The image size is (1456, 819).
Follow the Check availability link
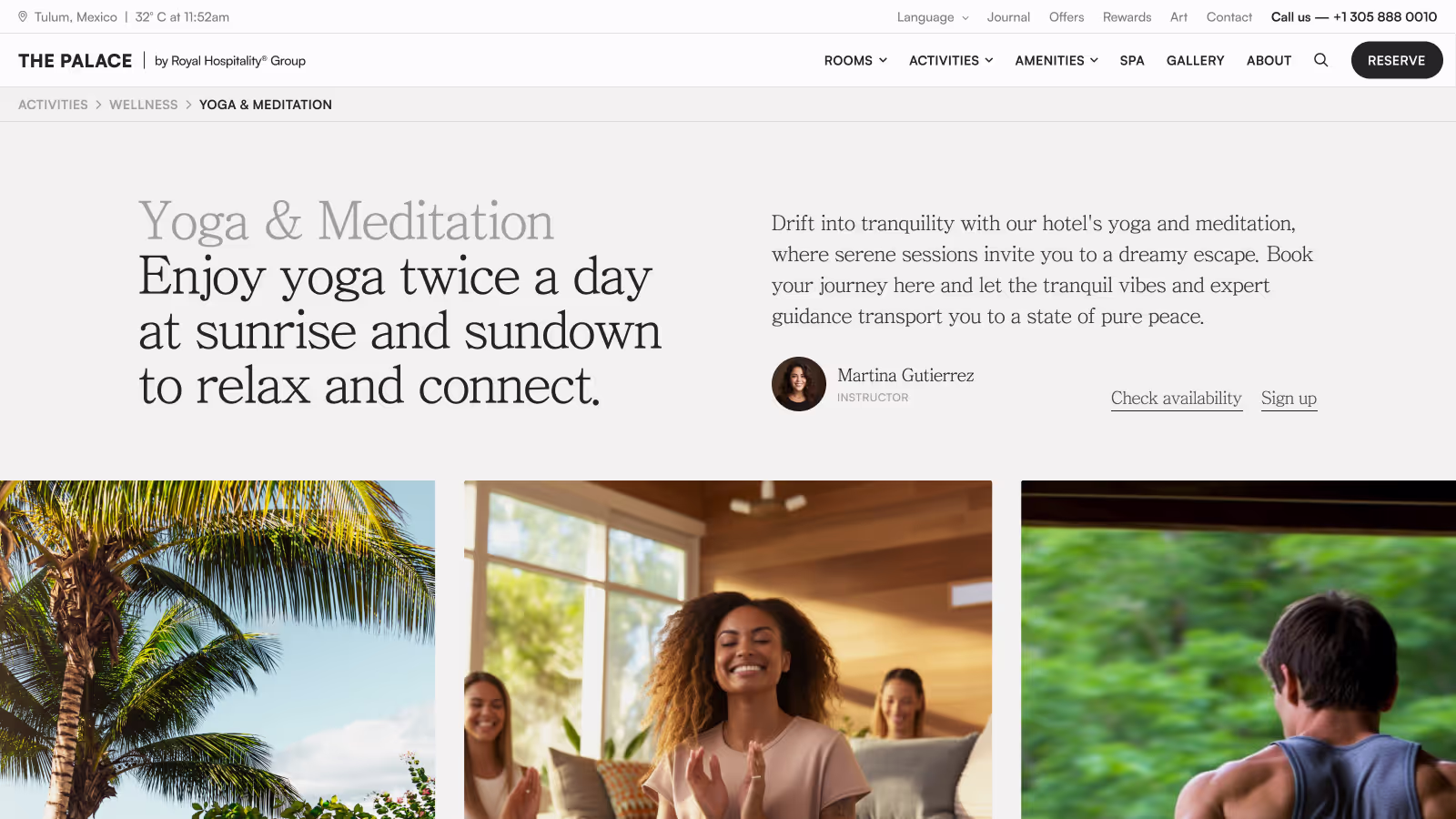pyautogui.click(x=1176, y=399)
